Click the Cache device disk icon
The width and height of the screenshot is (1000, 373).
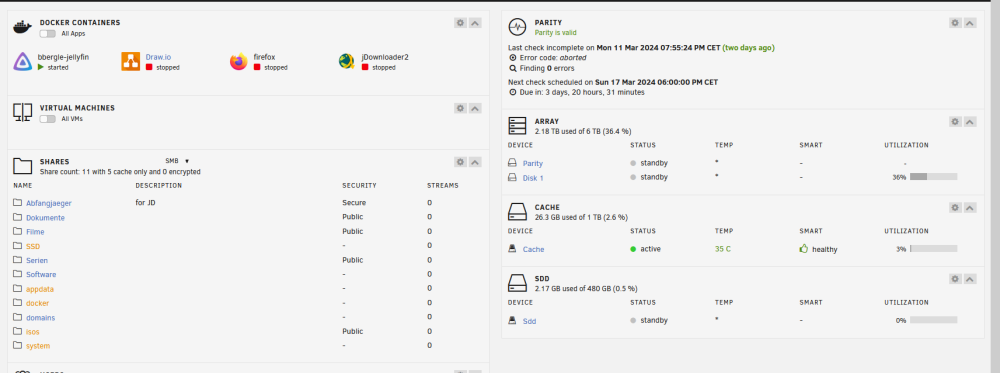[x=511, y=249]
